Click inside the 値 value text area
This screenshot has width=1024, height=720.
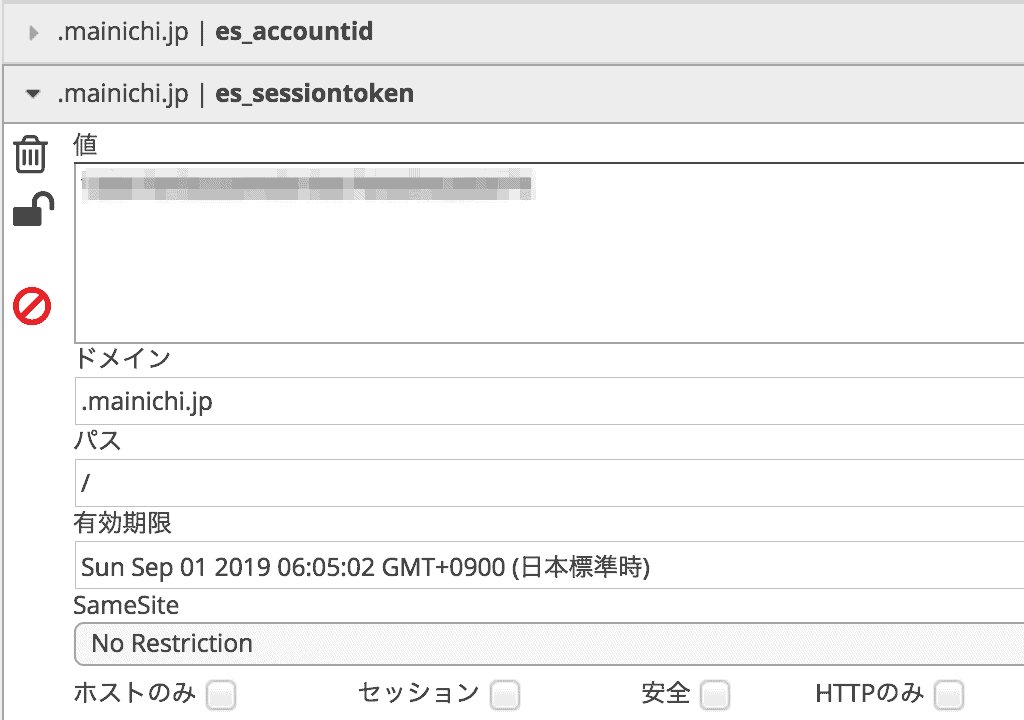[x=549, y=253]
